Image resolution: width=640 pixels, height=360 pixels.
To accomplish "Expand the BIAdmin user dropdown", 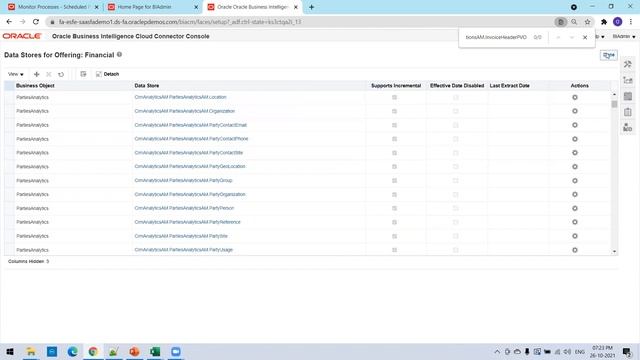I will click(624, 36).
